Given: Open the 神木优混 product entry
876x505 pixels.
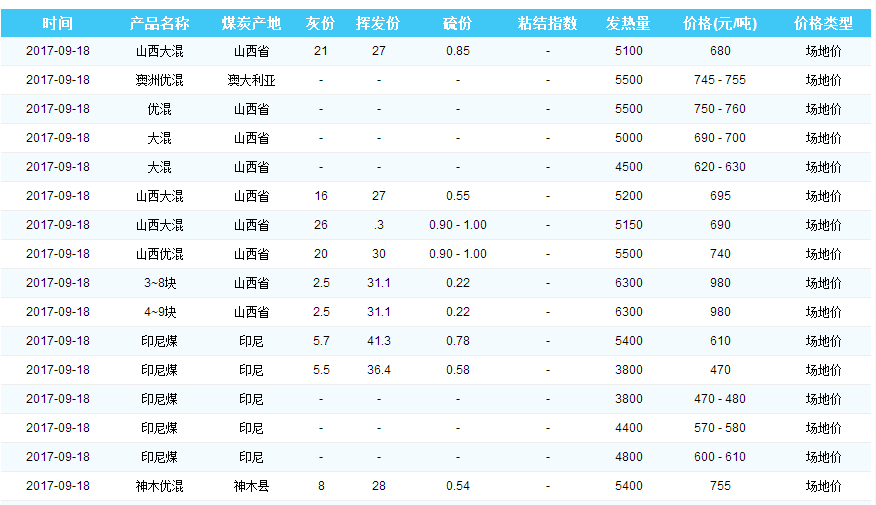Looking at the screenshot, I should [160, 486].
